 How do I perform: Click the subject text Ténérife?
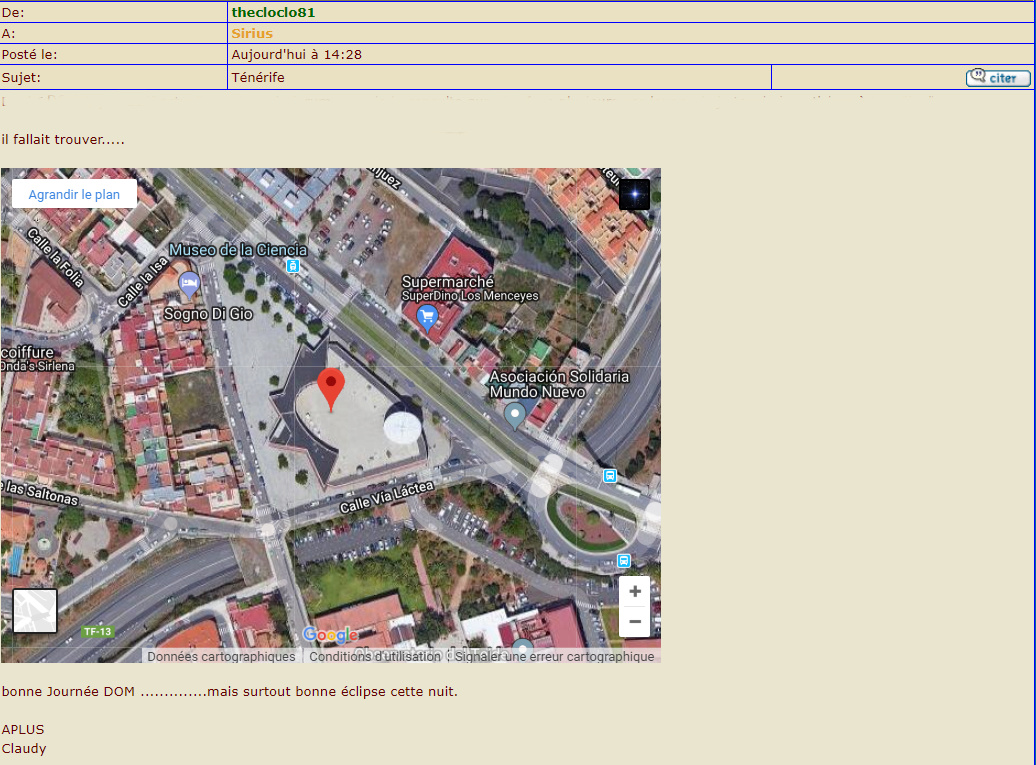[258, 77]
